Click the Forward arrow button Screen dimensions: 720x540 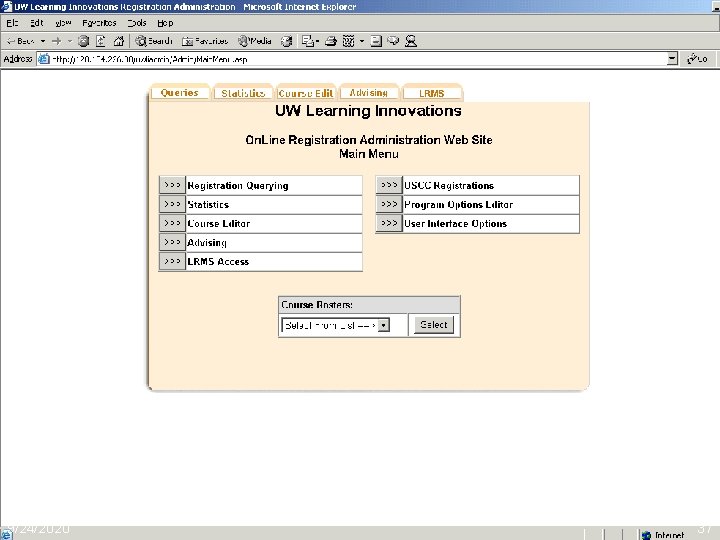click(x=56, y=41)
